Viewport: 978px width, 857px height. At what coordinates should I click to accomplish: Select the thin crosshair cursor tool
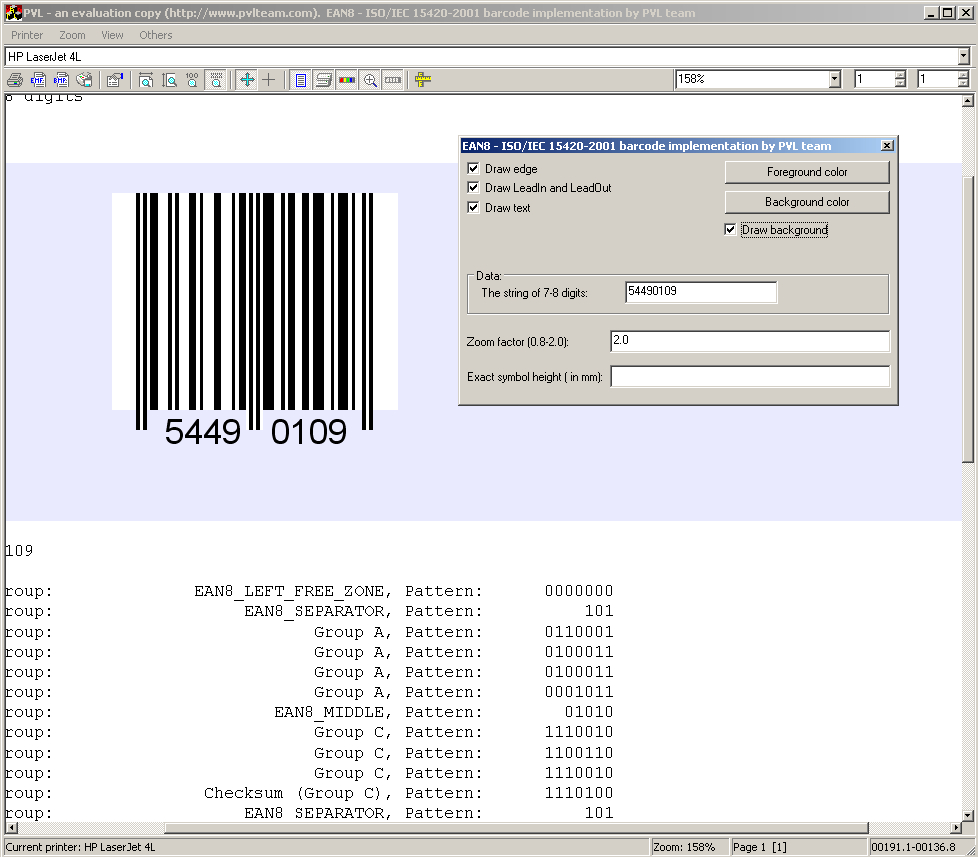(x=269, y=80)
